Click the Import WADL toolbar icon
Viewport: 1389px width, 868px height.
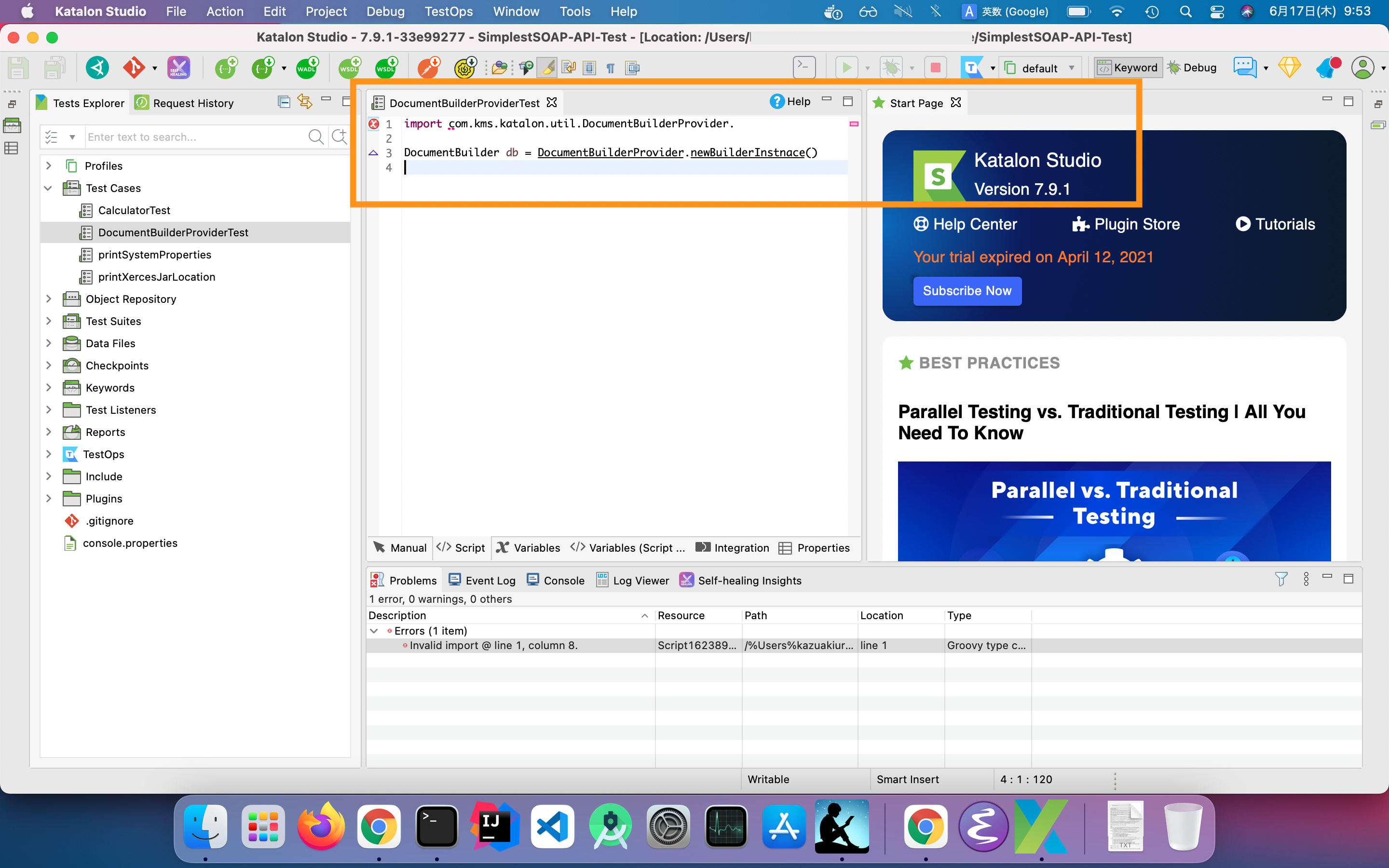pyautogui.click(x=307, y=68)
